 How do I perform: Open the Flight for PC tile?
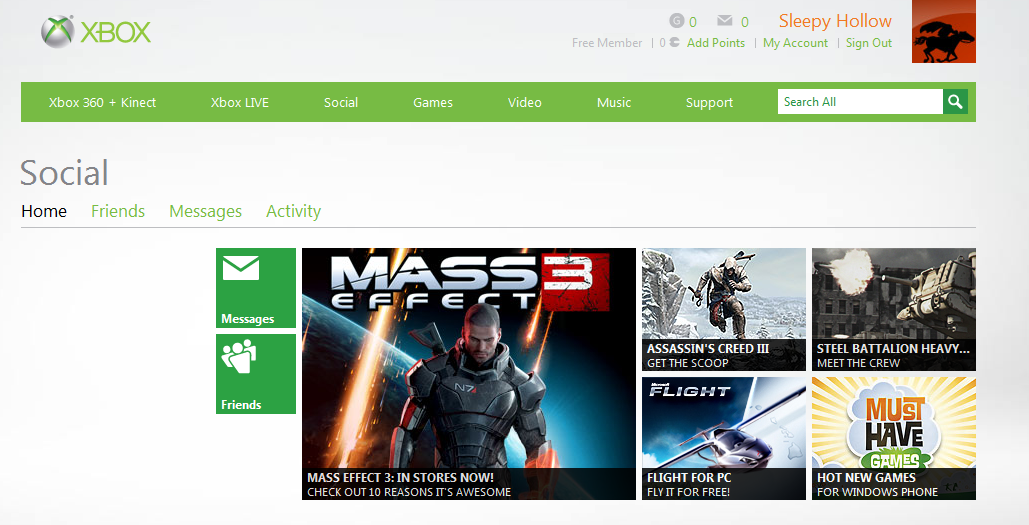click(724, 438)
